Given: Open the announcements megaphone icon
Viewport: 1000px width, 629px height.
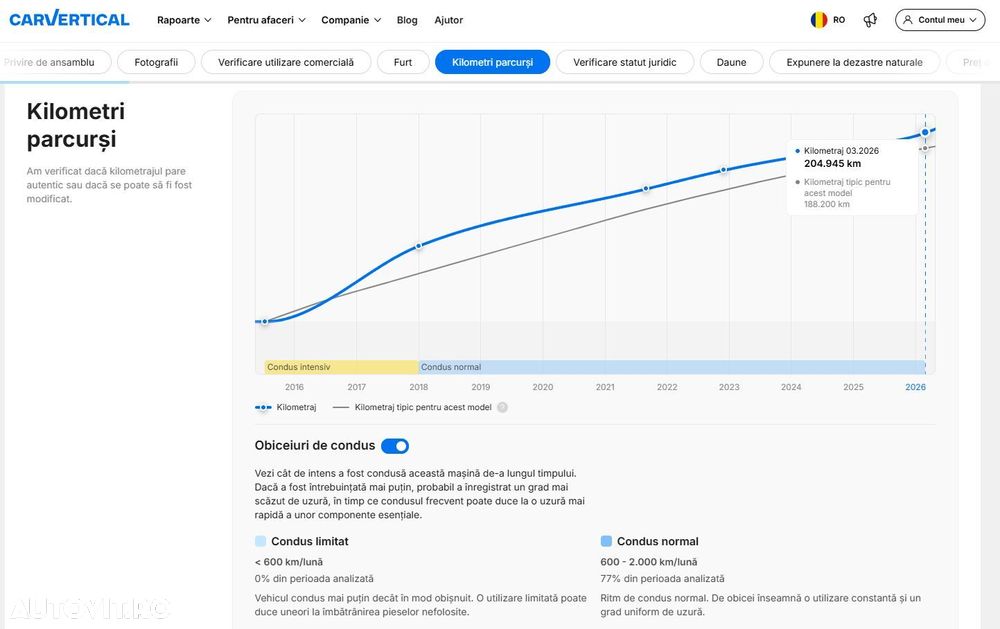Looking at the screenshot, I should click(870, 20).
